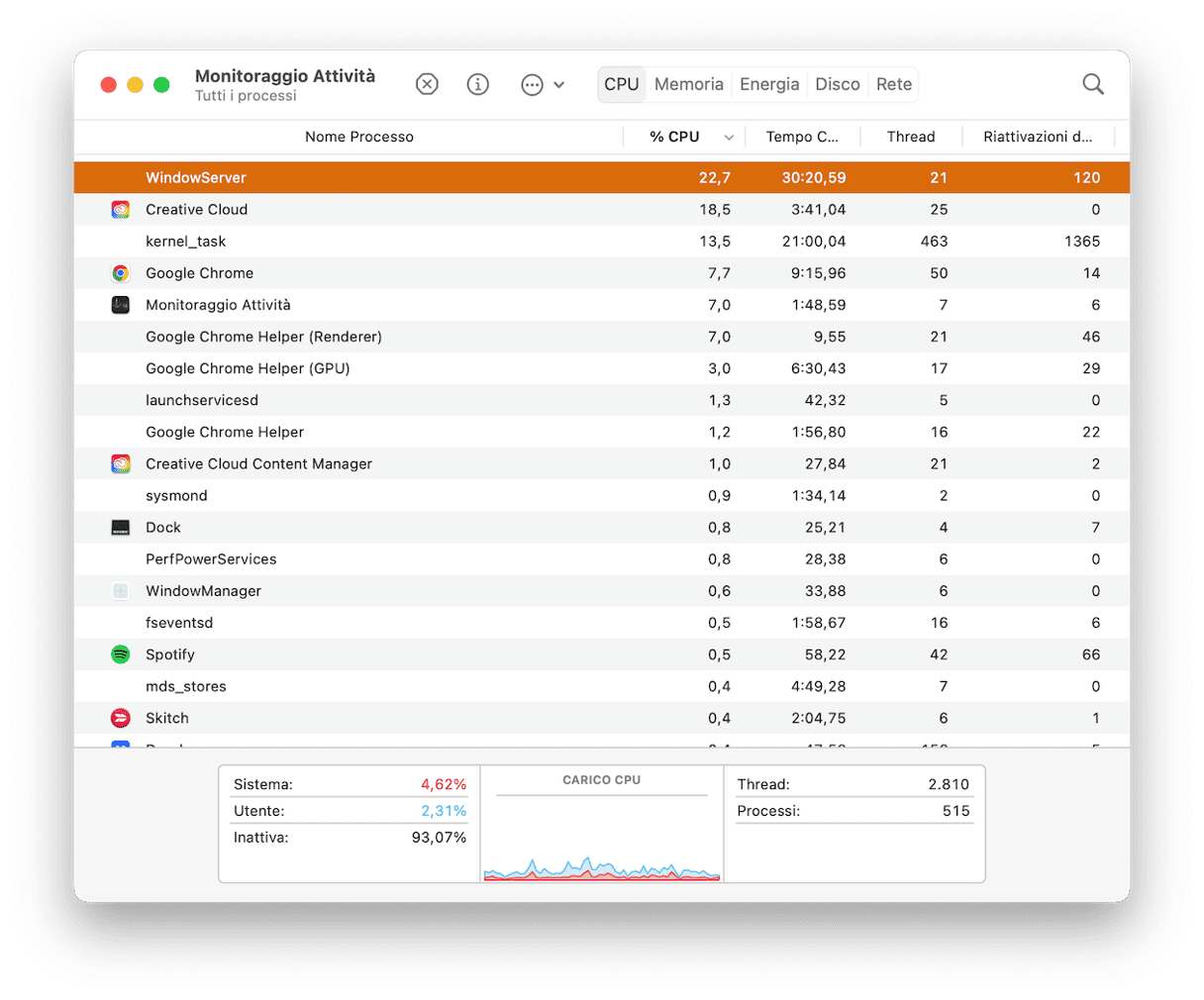Viewport: 1204px width, 1000px height.
Task: Click the Processi total 515
Action: click(956, 811)
